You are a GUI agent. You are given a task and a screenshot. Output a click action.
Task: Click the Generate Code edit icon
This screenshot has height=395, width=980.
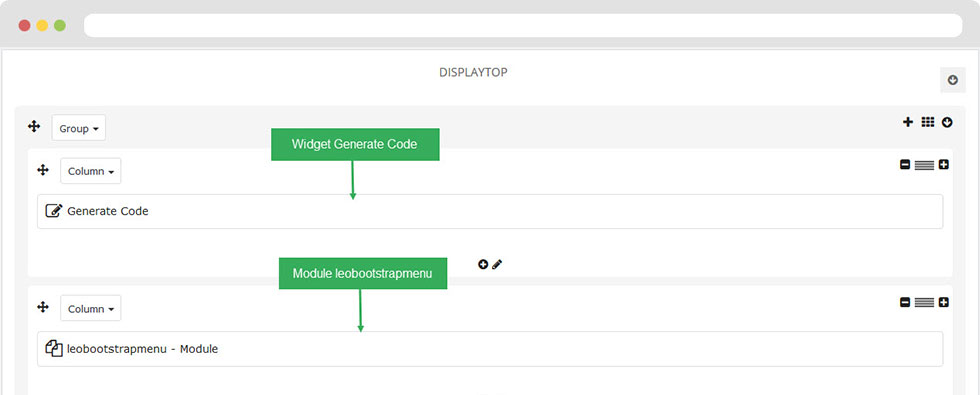(54, 211)
